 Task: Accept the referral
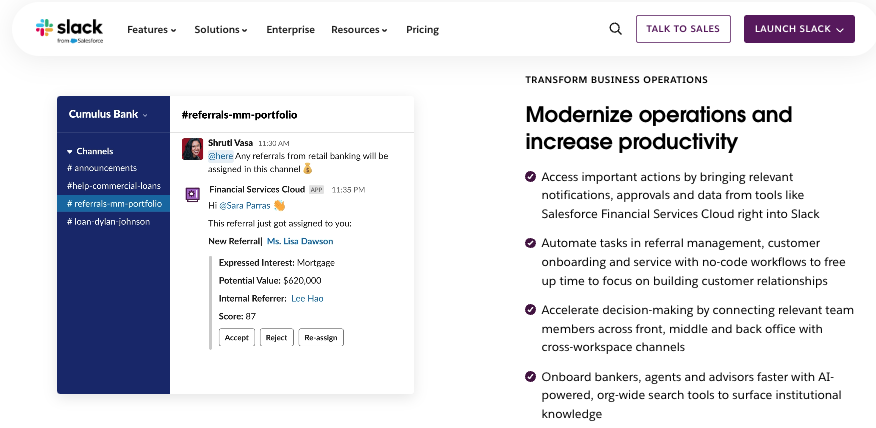(x=236, y=337)
